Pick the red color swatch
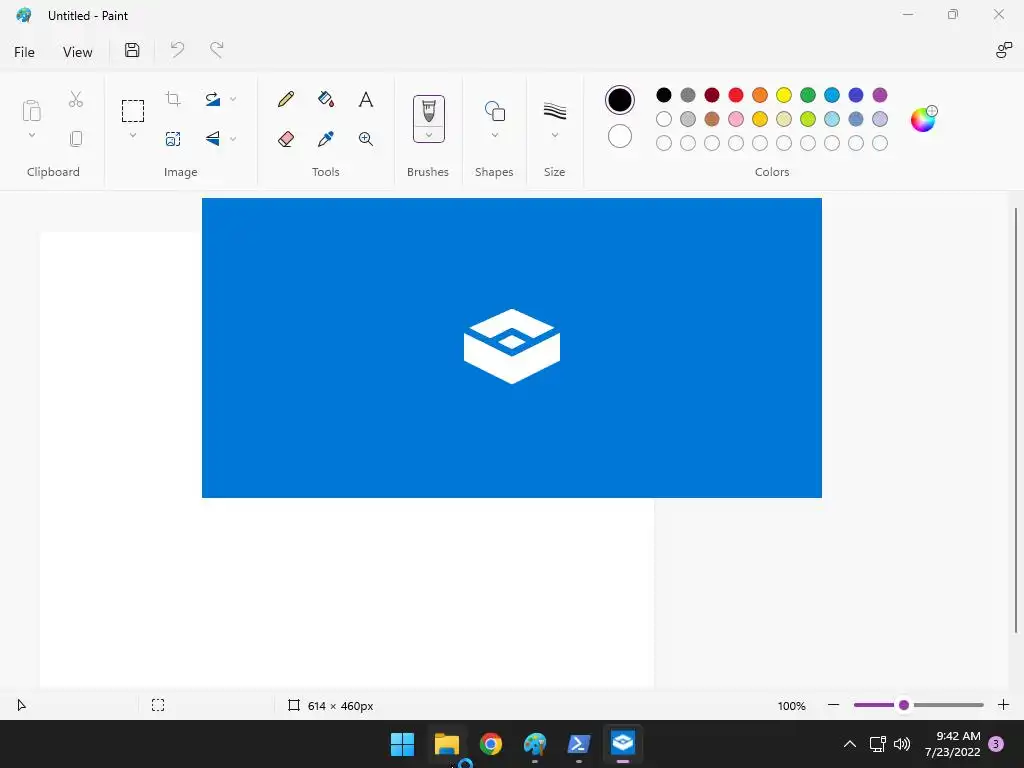 tap(735, 95)
